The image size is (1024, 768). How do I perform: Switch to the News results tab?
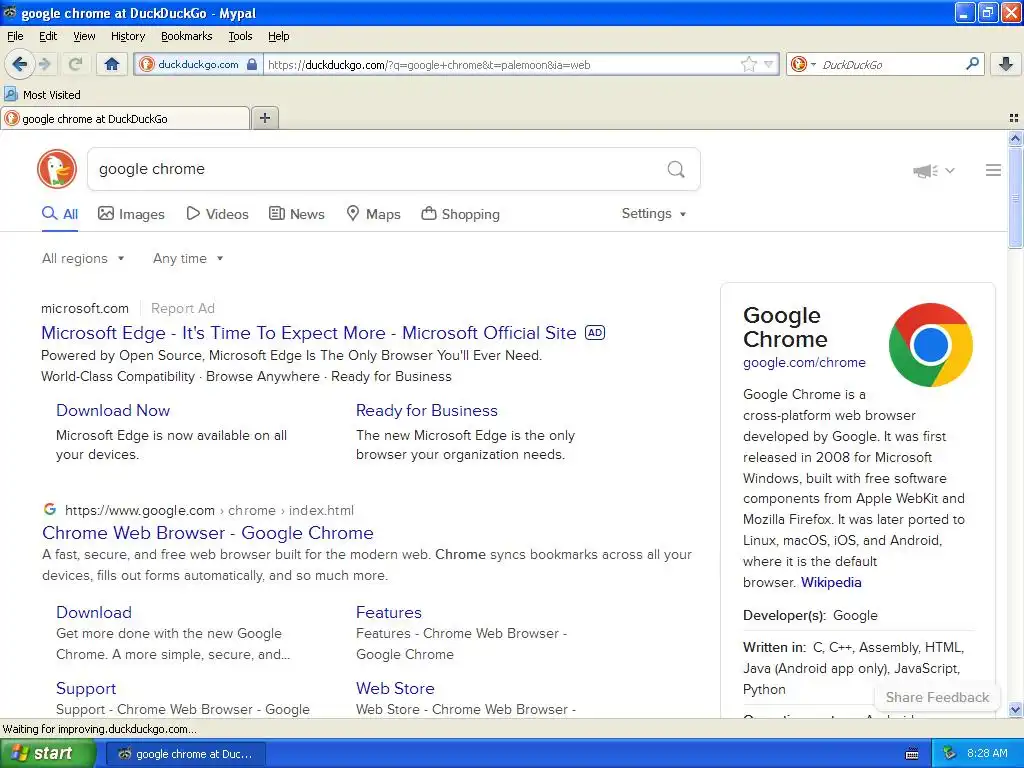click(x=297, y=214)
